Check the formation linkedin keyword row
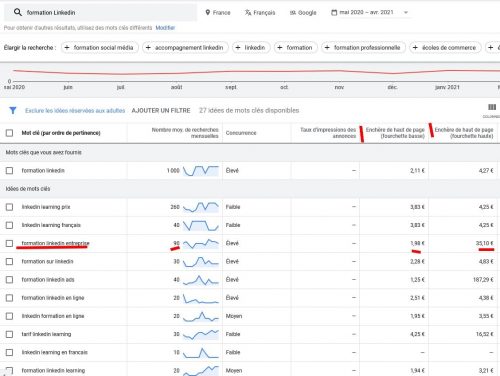 coord(9,171)
